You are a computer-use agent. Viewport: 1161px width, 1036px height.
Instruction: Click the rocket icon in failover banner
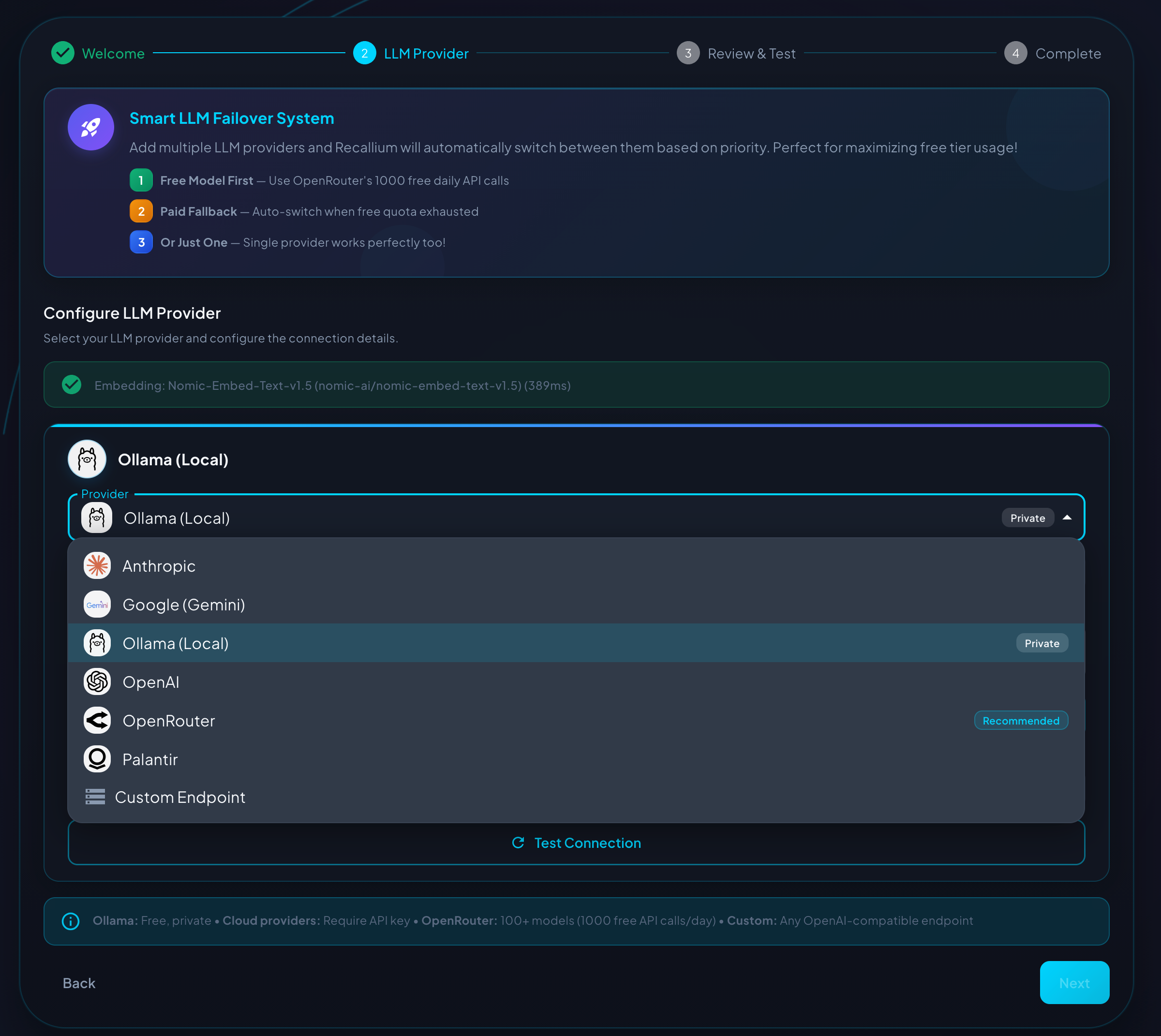point(90,127)
